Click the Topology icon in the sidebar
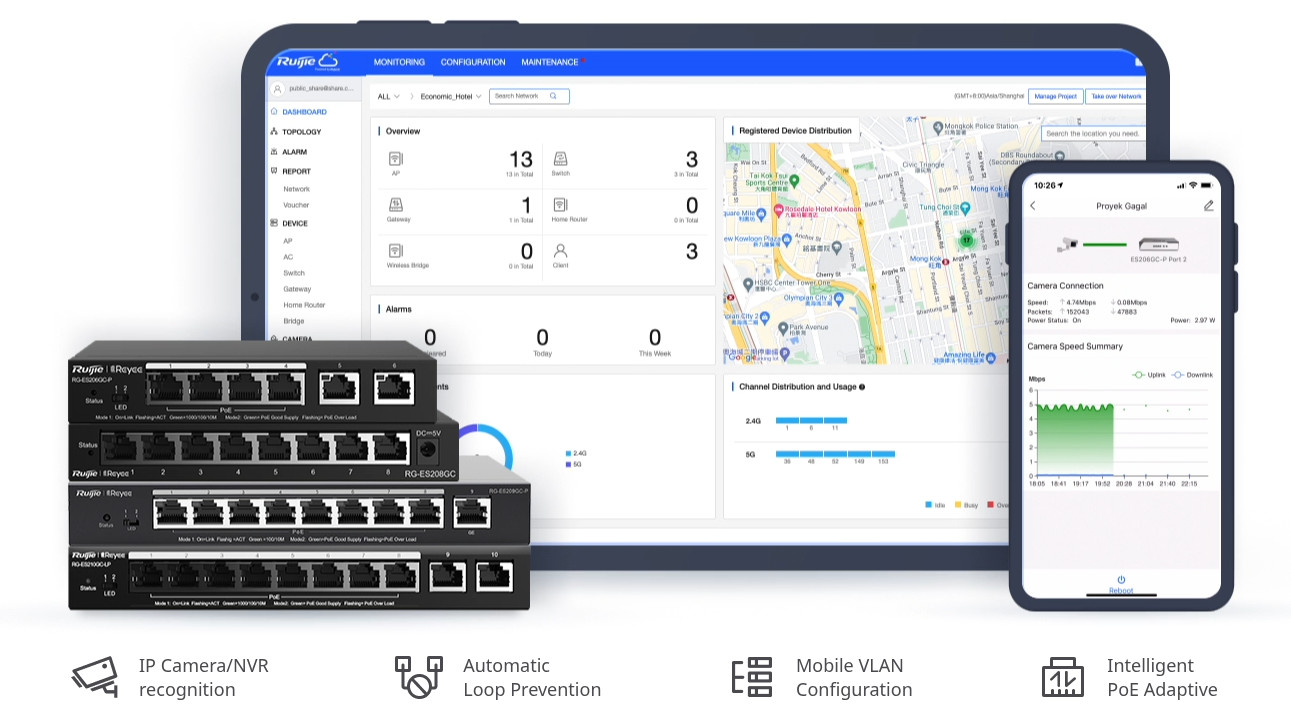Image resolution: width=1291 pixels, height=725 pixels. [x=274, y=132]
